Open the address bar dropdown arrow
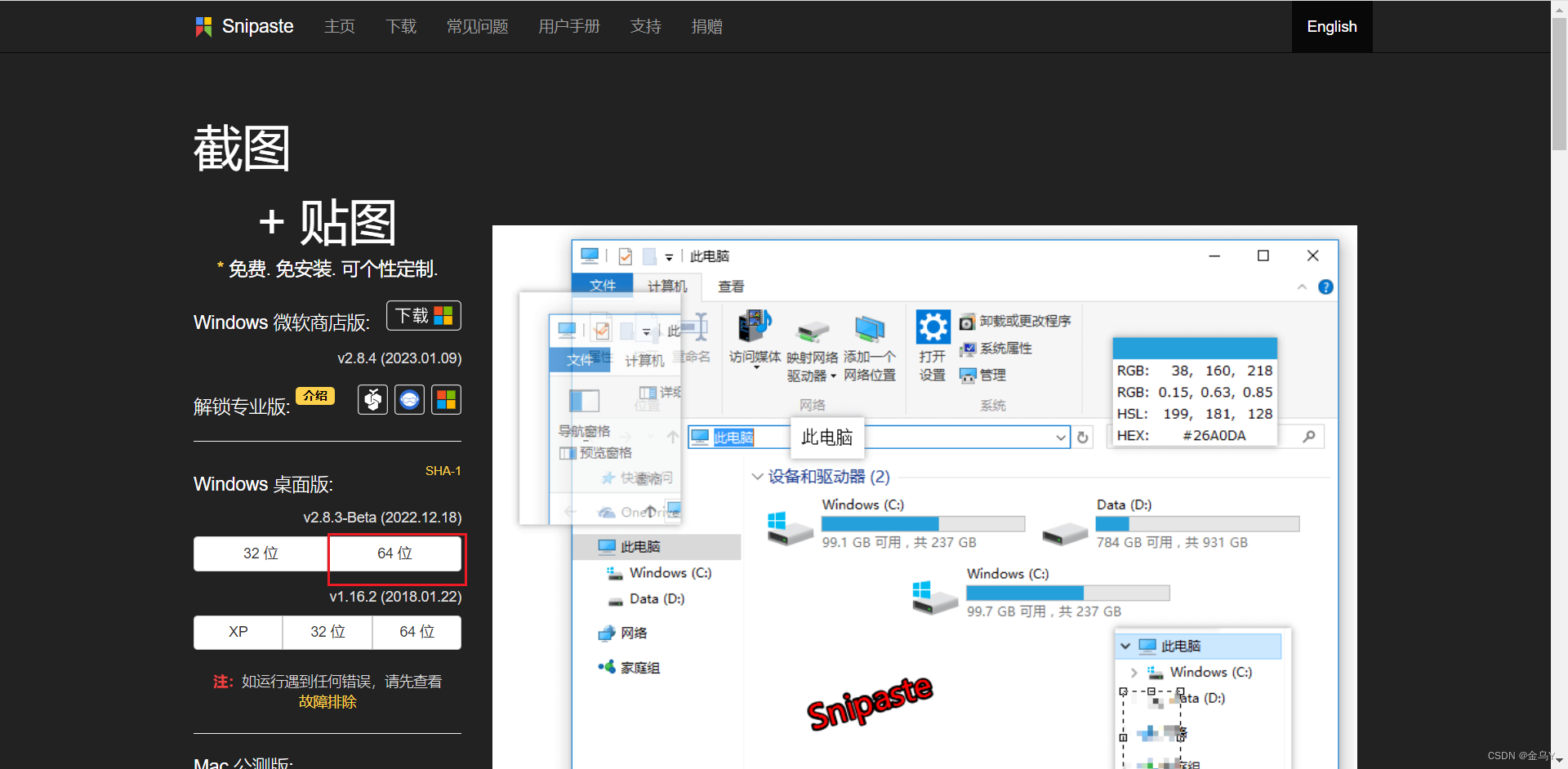The height and width of the screenshot is (769, 1568). pyautogui.click(x=1061, y=437)
